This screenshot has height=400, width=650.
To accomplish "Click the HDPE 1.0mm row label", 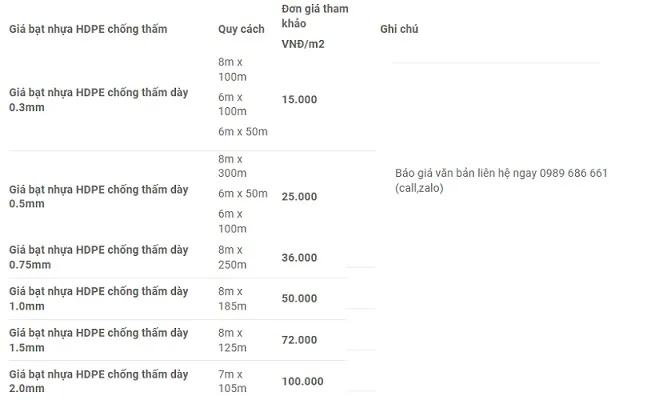I will click(98, 298).
